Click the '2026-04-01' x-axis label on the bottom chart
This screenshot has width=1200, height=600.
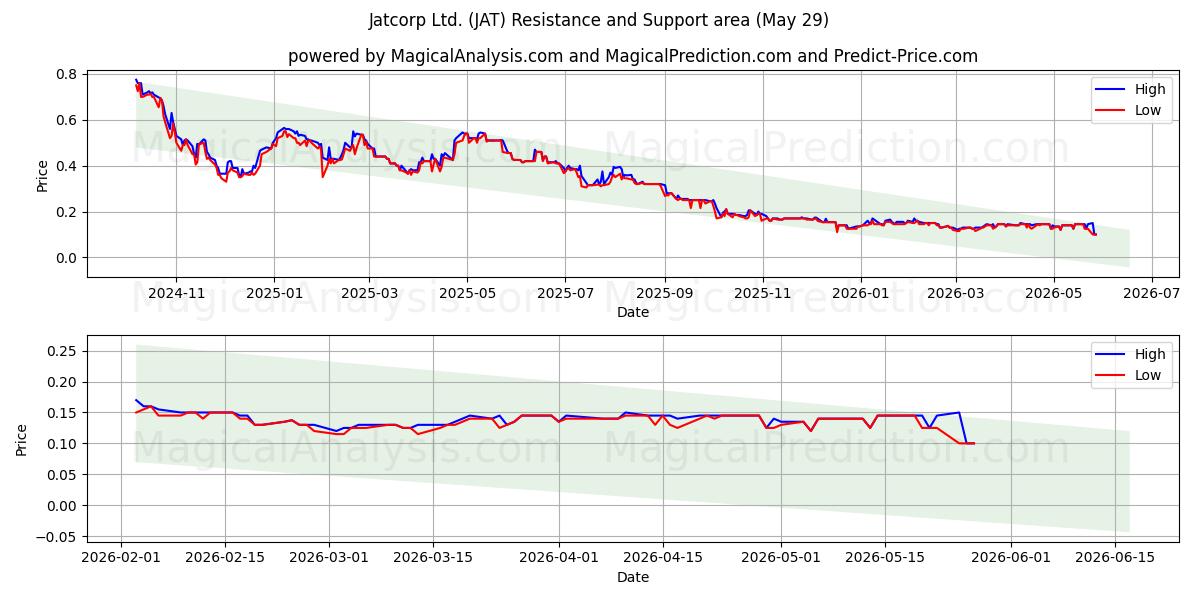click(x=559, y=559)
